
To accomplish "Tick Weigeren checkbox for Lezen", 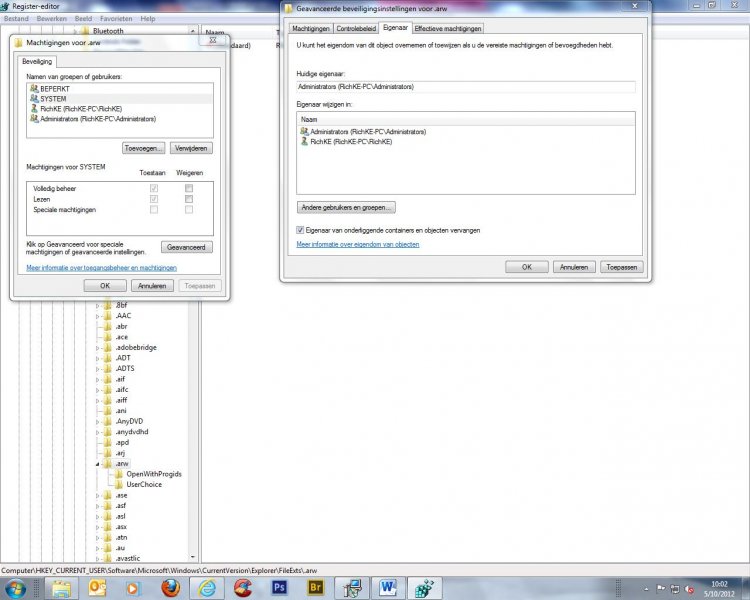I will pyautogui.click(x=188, y=199).
